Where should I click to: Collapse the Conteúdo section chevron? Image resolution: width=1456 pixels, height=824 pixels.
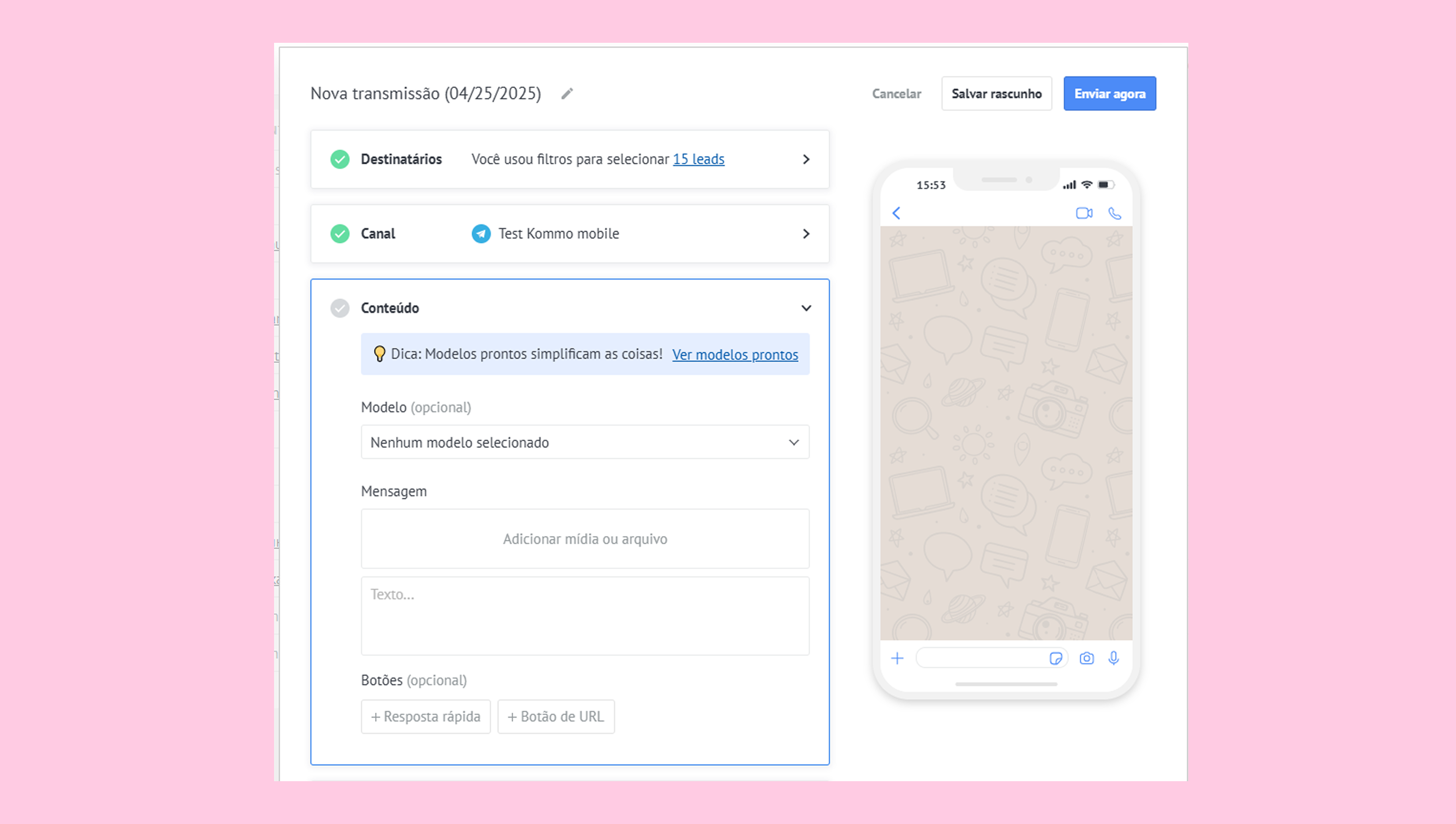pyautogui.click(x=806, y=308)
